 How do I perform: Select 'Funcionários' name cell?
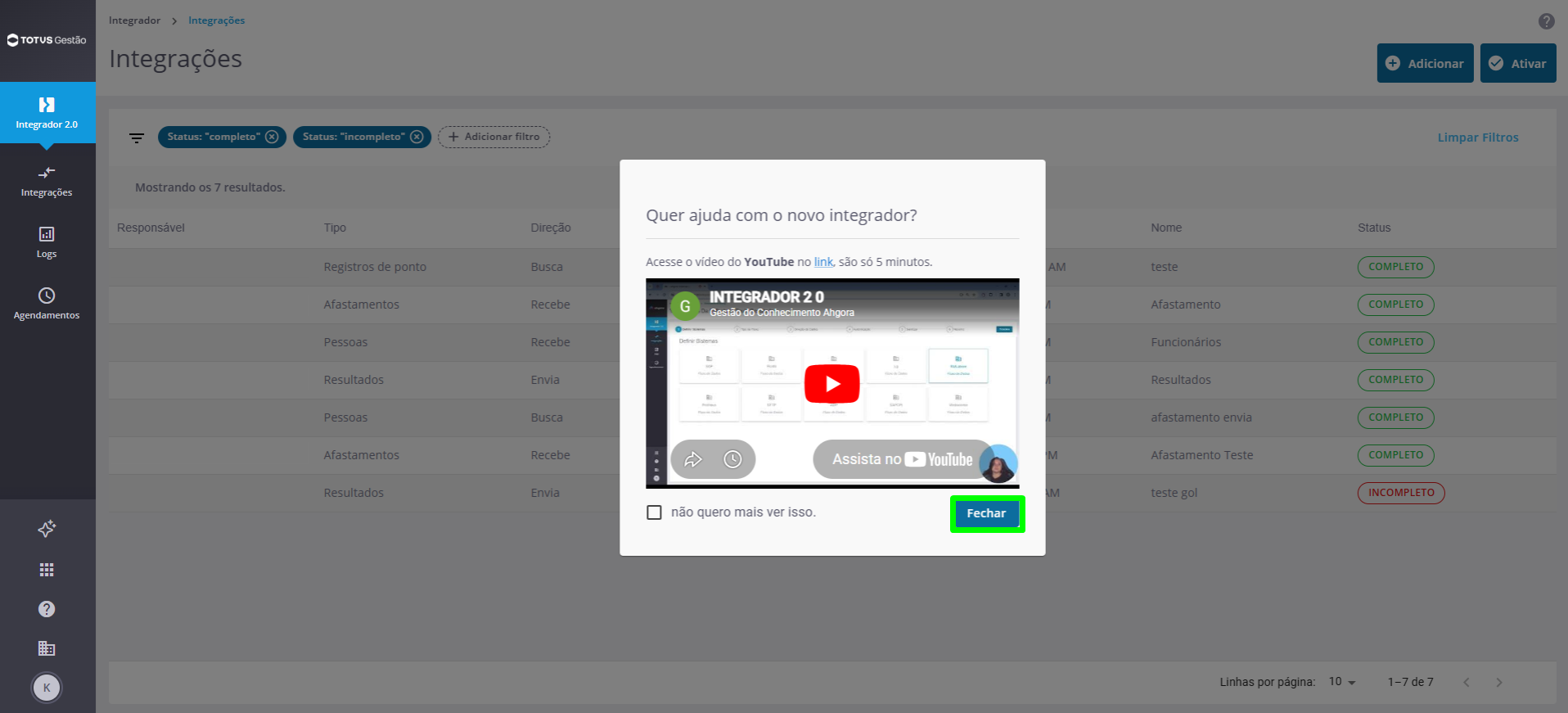click(x=1186, y=342)
